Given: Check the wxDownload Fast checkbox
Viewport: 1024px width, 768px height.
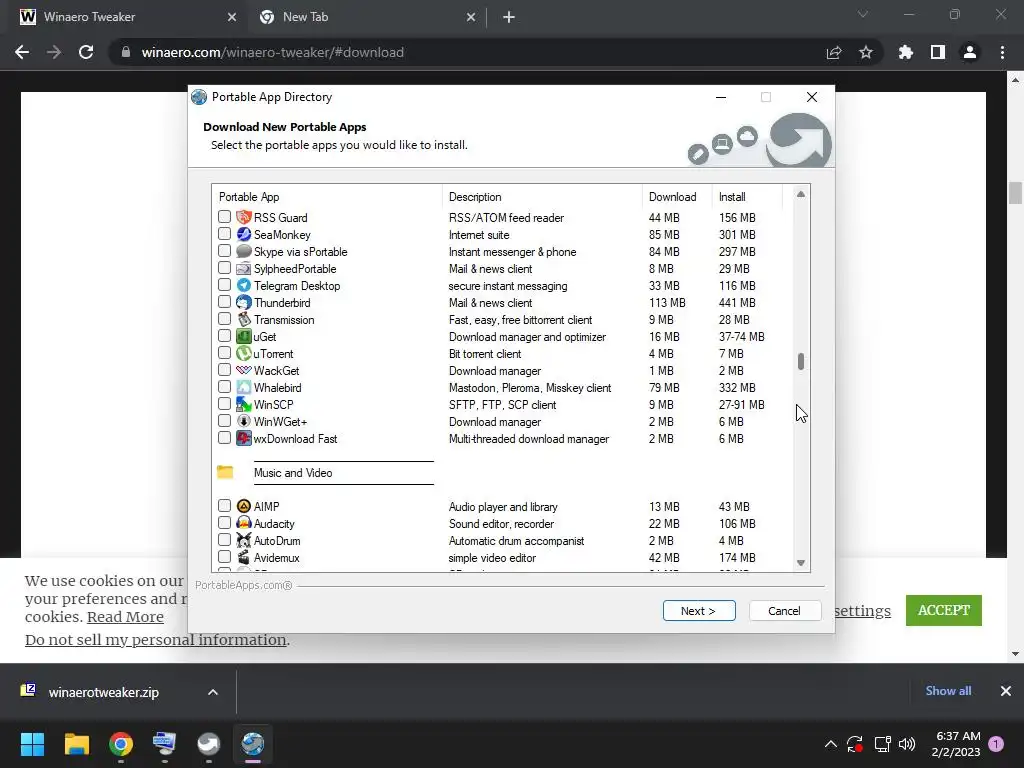Looking at the screenshot, I should (x=224, y=437).
